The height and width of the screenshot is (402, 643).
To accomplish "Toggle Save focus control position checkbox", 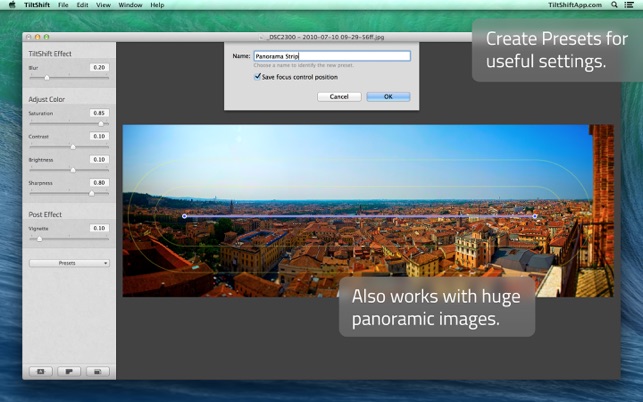I will 258,77.
